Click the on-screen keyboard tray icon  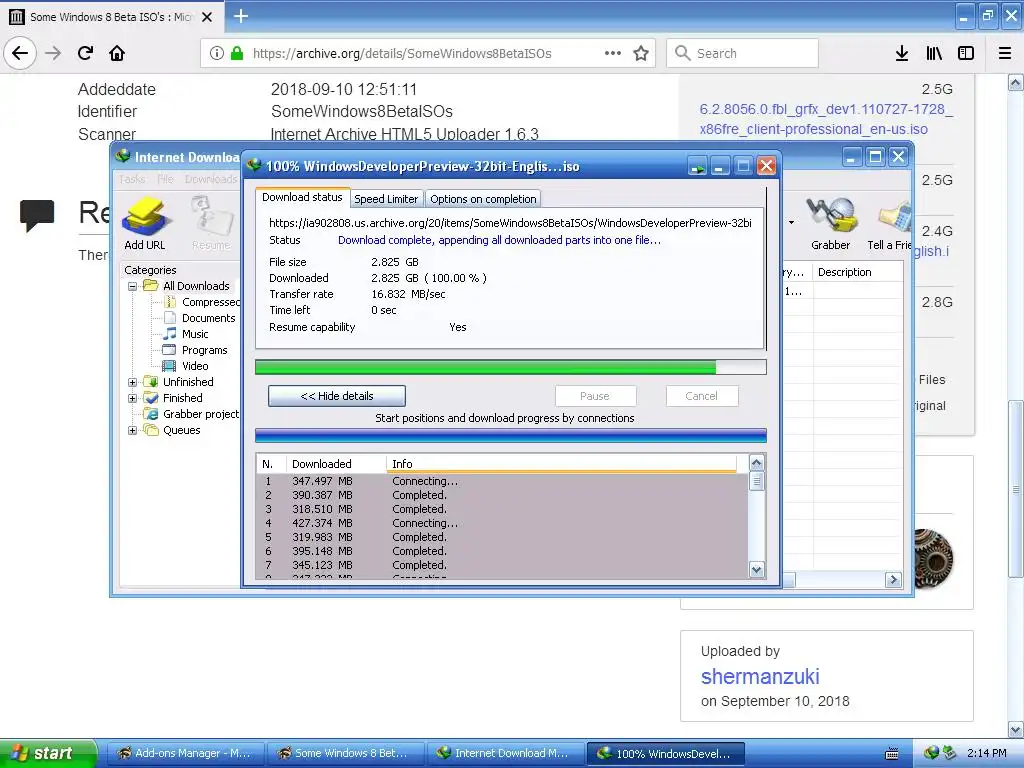[891, 754]
